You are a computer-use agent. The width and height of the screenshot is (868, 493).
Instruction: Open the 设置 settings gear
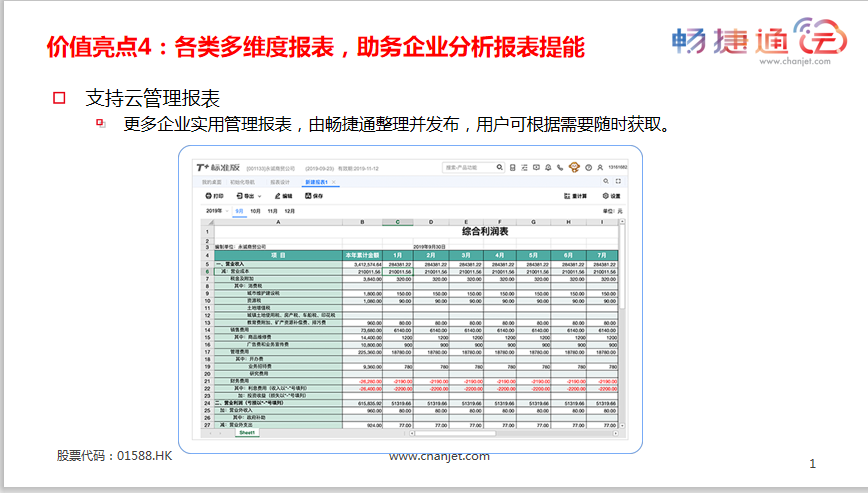[x=611, y=196]
